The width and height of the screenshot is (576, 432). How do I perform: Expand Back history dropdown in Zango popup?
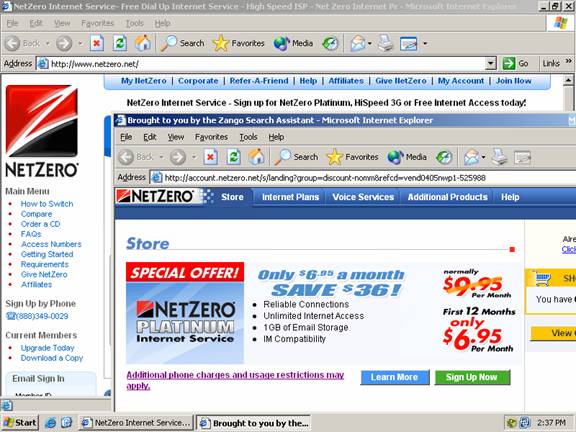point(161,157)
